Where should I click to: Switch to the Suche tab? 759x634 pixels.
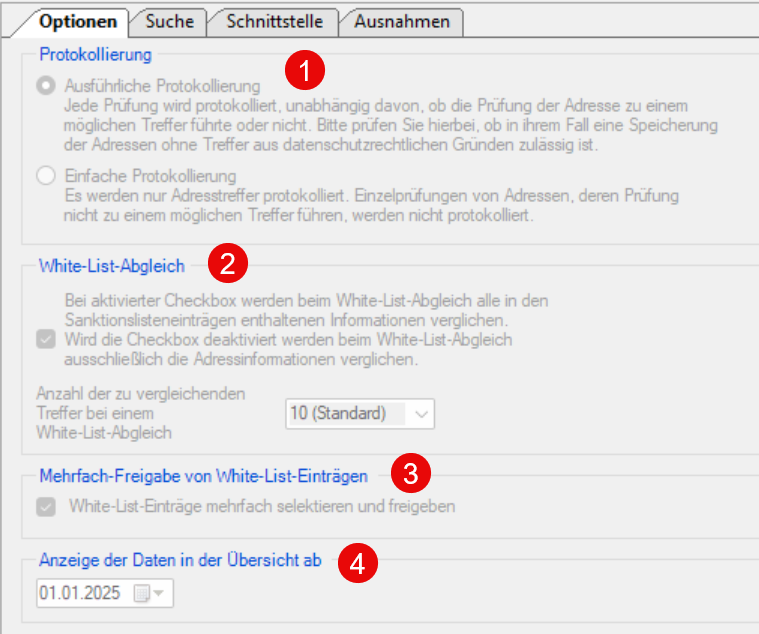[x=168, y=21]
